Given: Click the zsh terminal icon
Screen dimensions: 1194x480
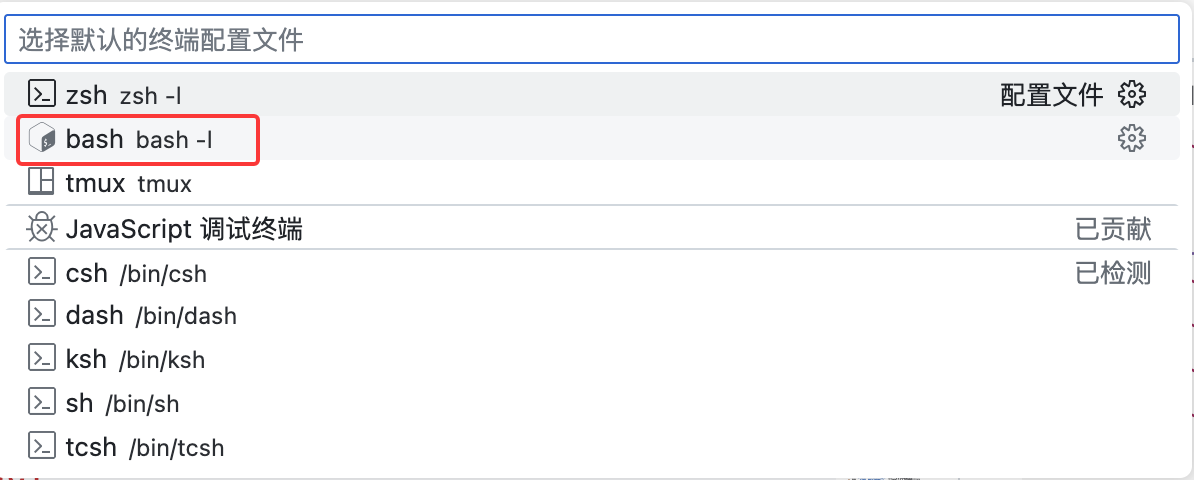Looking at the screenshot, I should (41, 95).
